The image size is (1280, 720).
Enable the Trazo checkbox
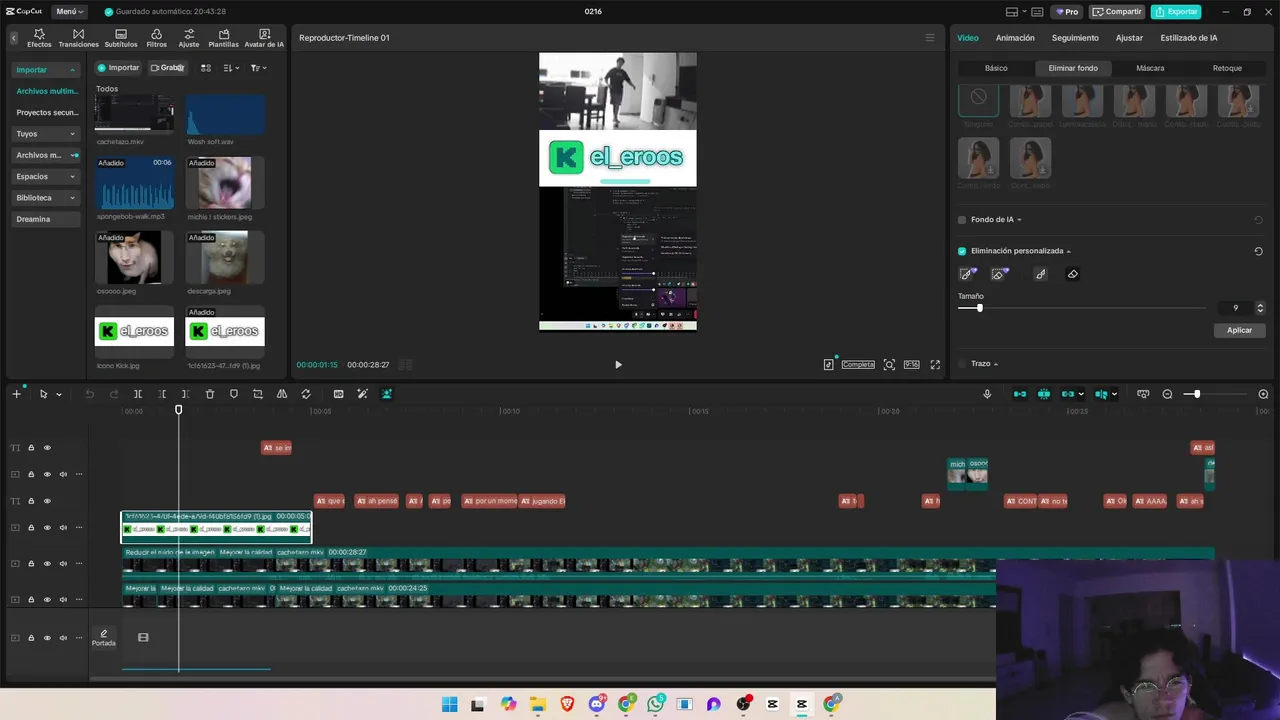962,364
